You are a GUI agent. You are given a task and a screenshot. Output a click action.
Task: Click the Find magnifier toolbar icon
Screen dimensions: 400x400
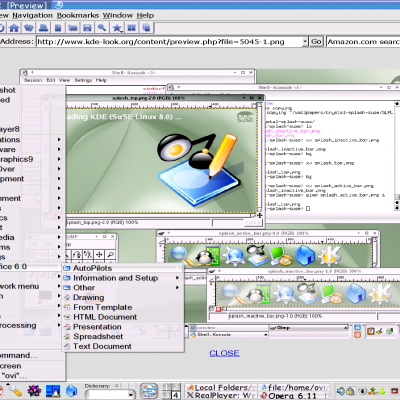pyautogui.click(x=102, y=28)
